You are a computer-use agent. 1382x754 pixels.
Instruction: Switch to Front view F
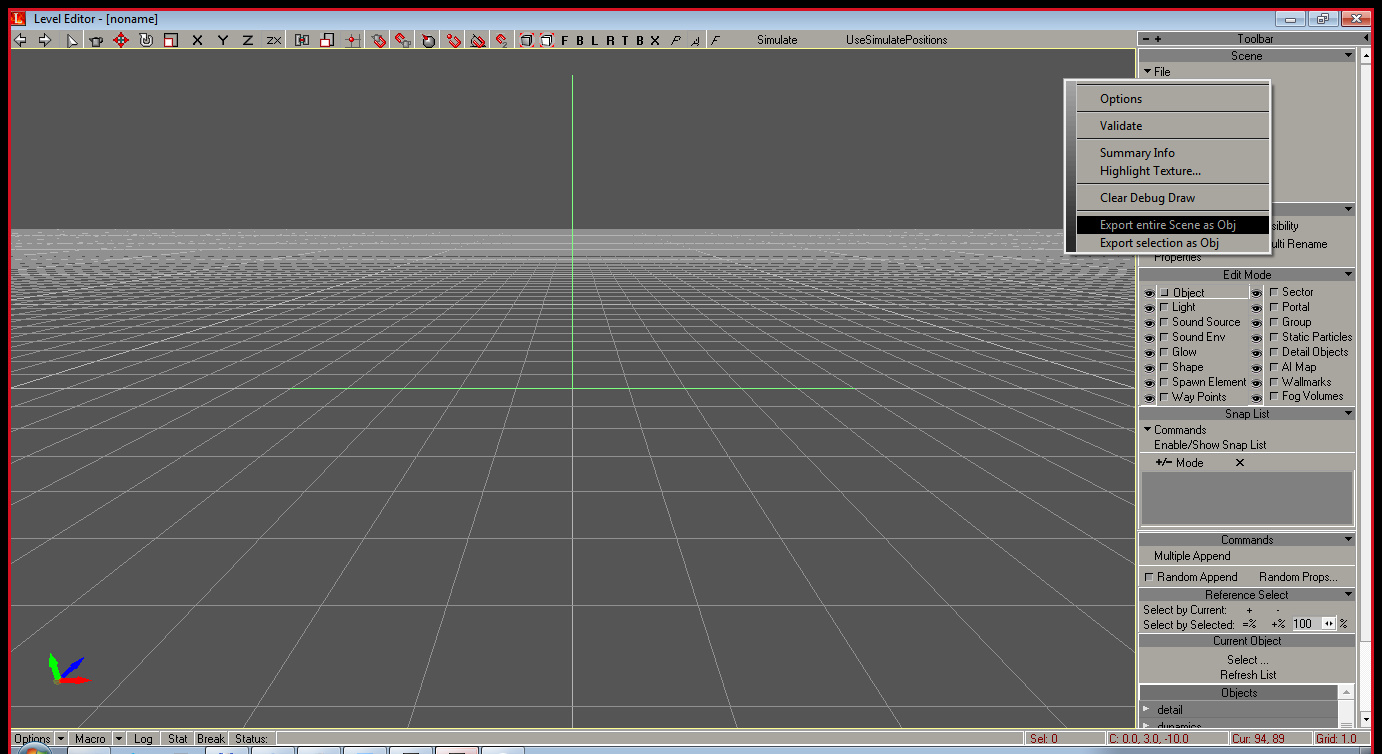pos(565,40)
